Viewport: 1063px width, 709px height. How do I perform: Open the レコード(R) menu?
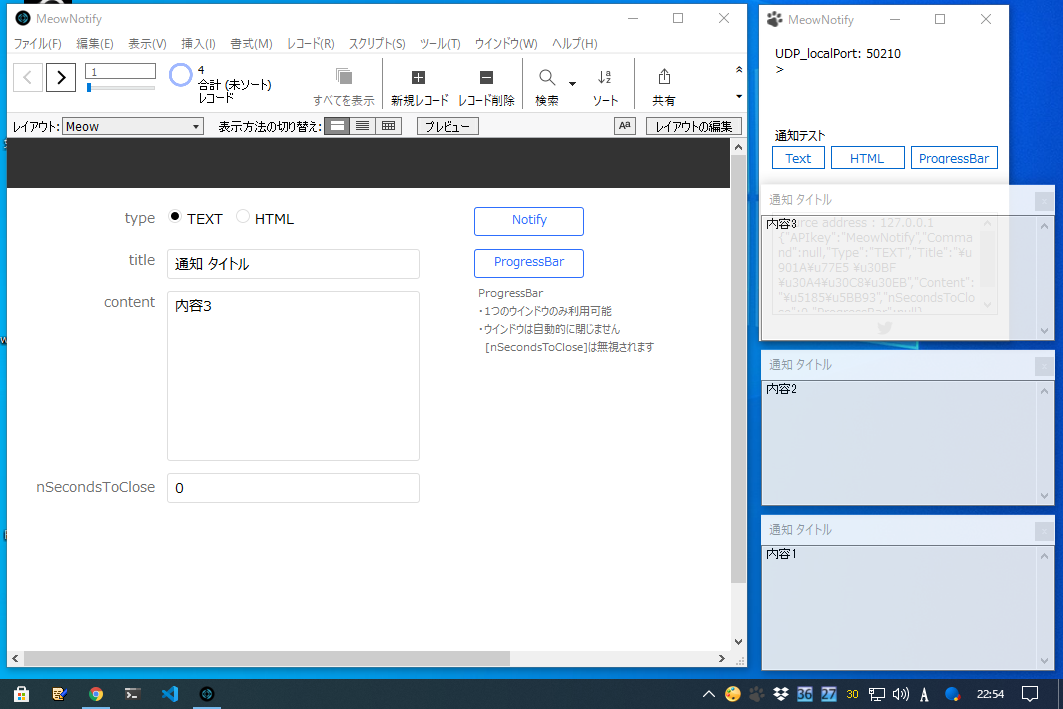click(x=310, y=43)
